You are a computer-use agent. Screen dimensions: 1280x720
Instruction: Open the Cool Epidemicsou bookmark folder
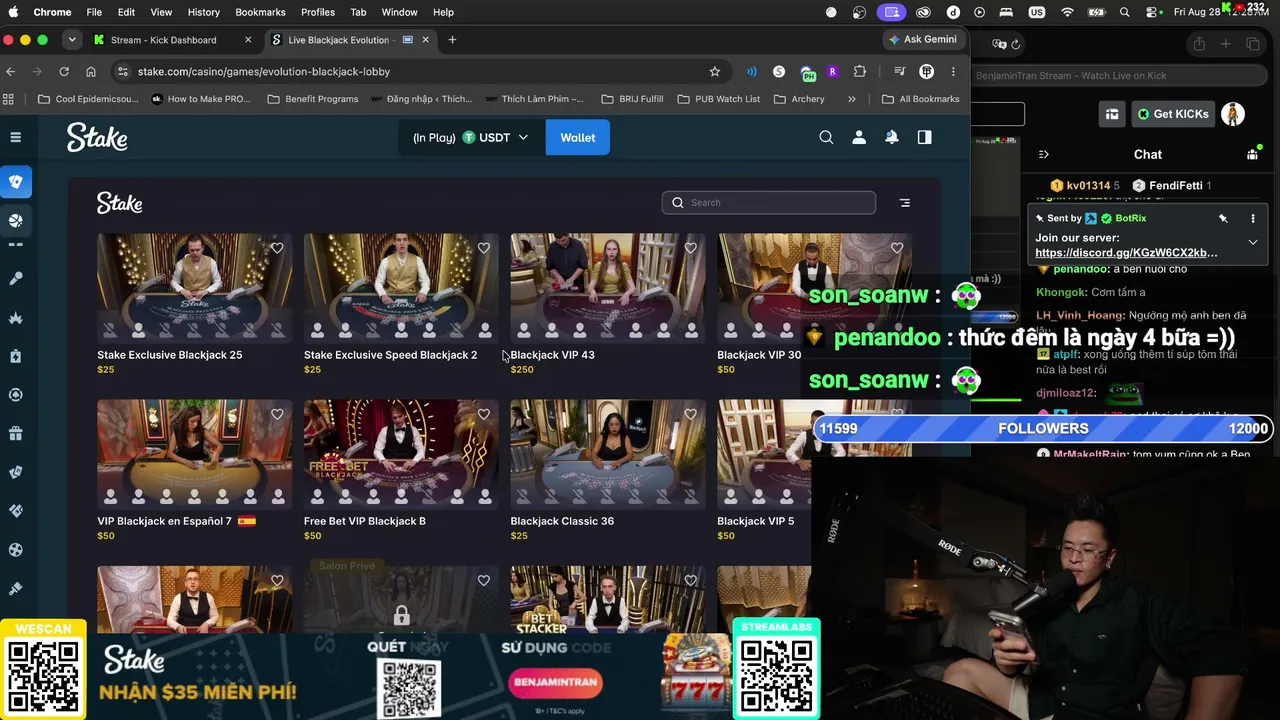[88, 99]
